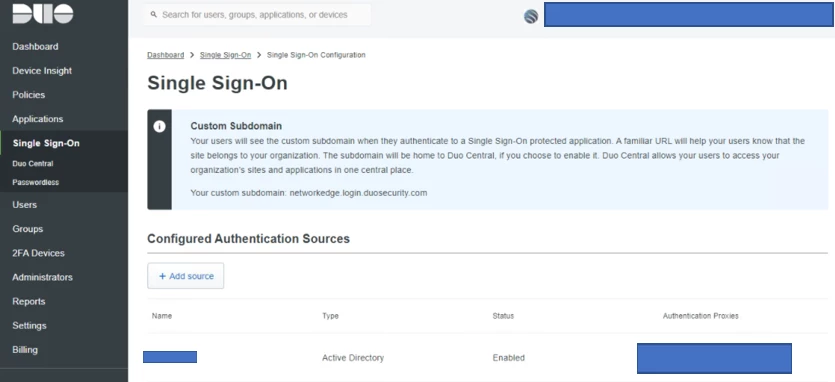This screenshot has width=835, height=382.
Task: Click the Custom Subdomain heading
Action: tap(236, 126)
